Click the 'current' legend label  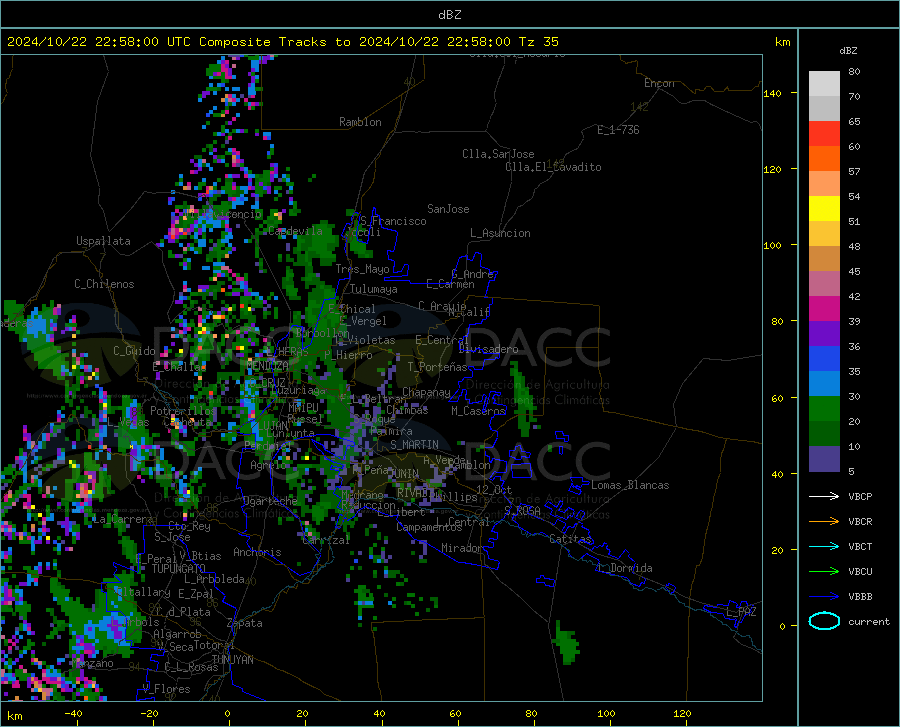click(868, 621)
